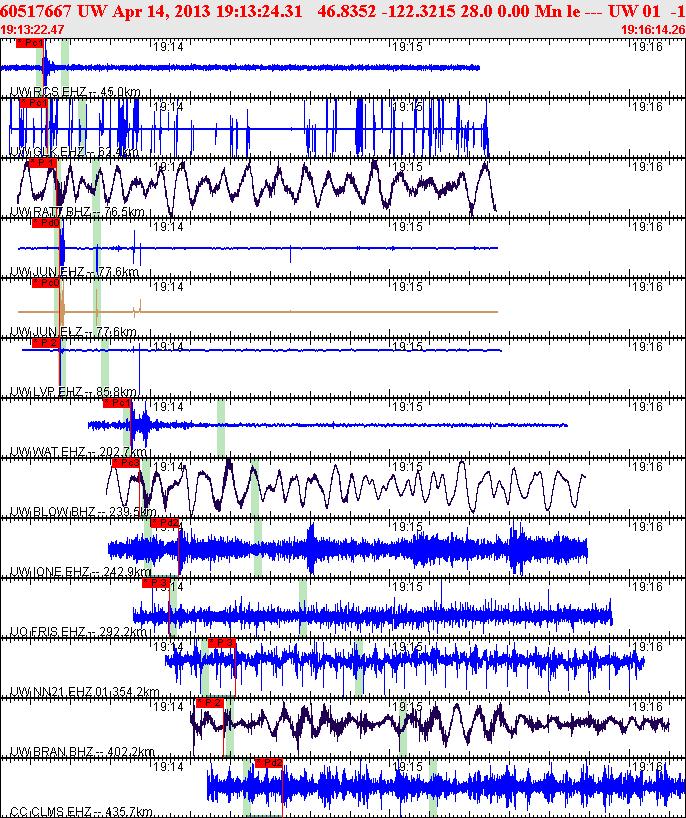Click the Pd2 pick flag on LONE trace
686x818 pixels.
tap(165, 523)
